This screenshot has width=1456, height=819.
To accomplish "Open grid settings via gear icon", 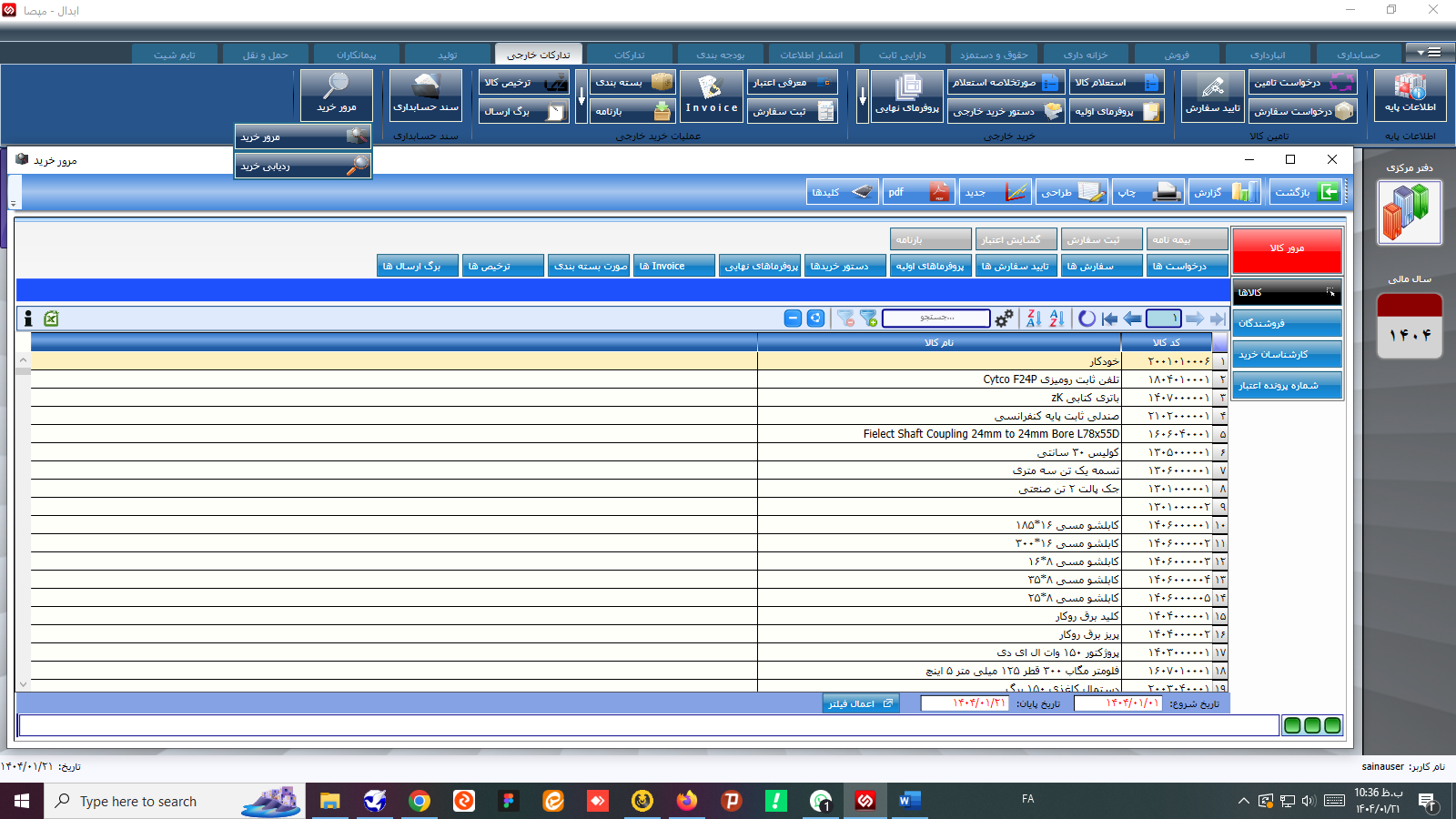I will (1004, 319).
